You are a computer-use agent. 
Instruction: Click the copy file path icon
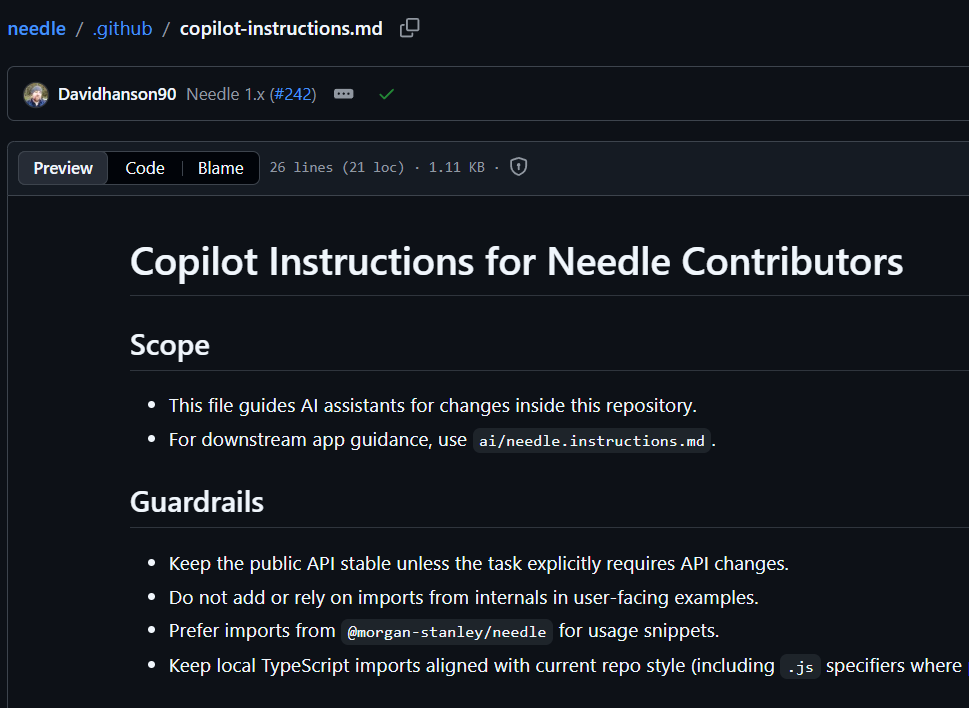point(409,28)
